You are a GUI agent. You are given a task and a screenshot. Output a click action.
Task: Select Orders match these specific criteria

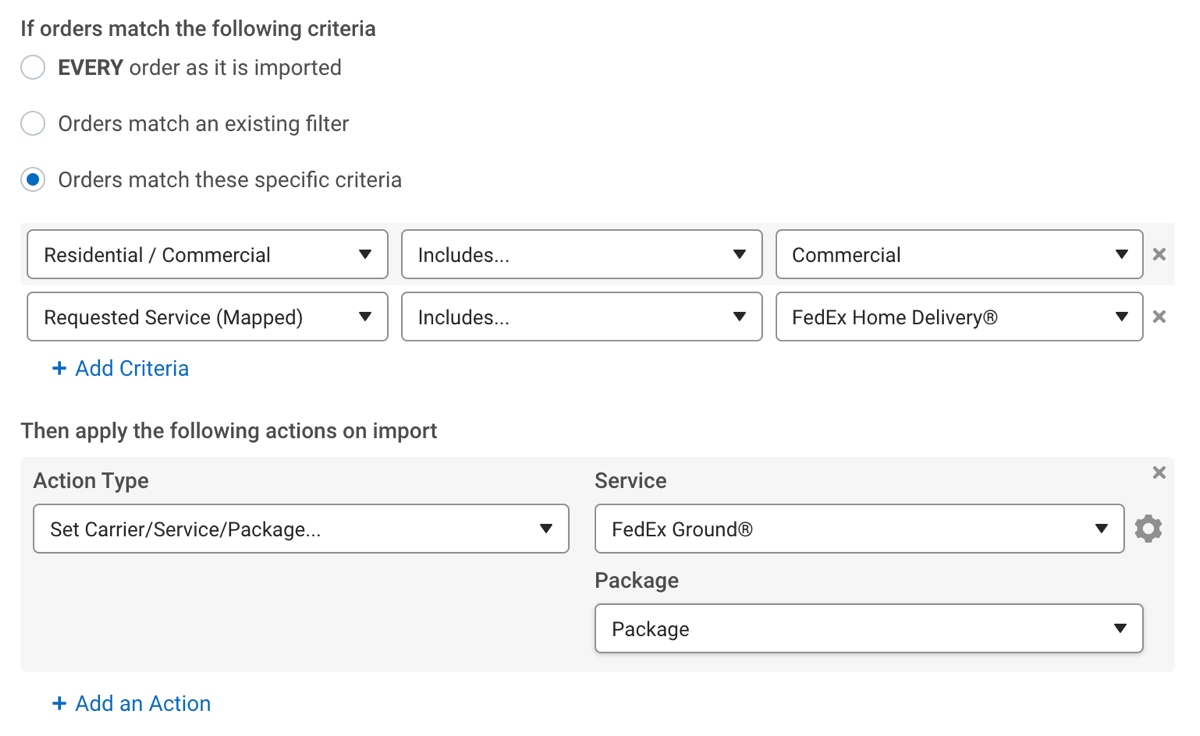pos(33,180)
